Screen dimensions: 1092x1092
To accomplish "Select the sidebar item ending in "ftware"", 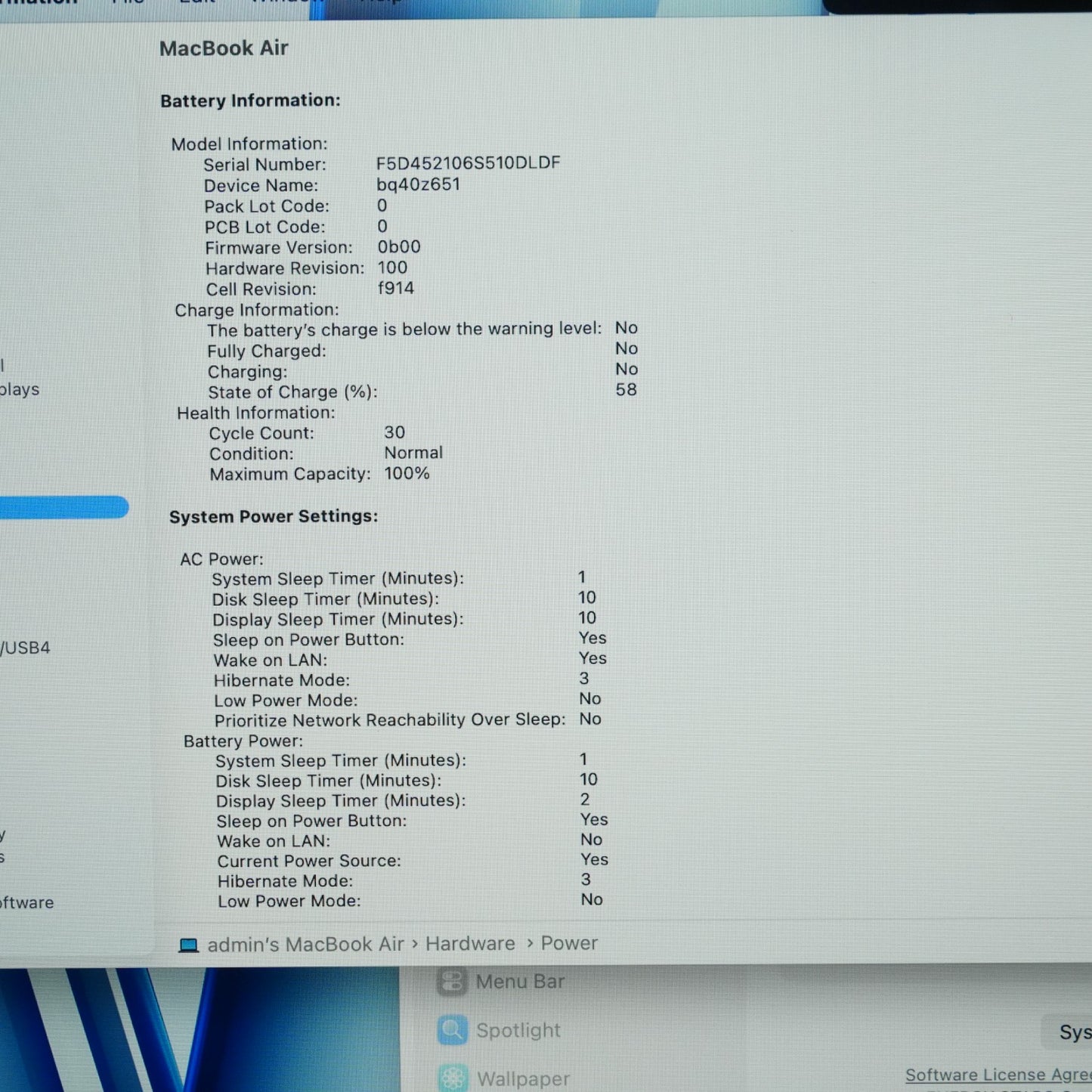I will pos(27,902).
